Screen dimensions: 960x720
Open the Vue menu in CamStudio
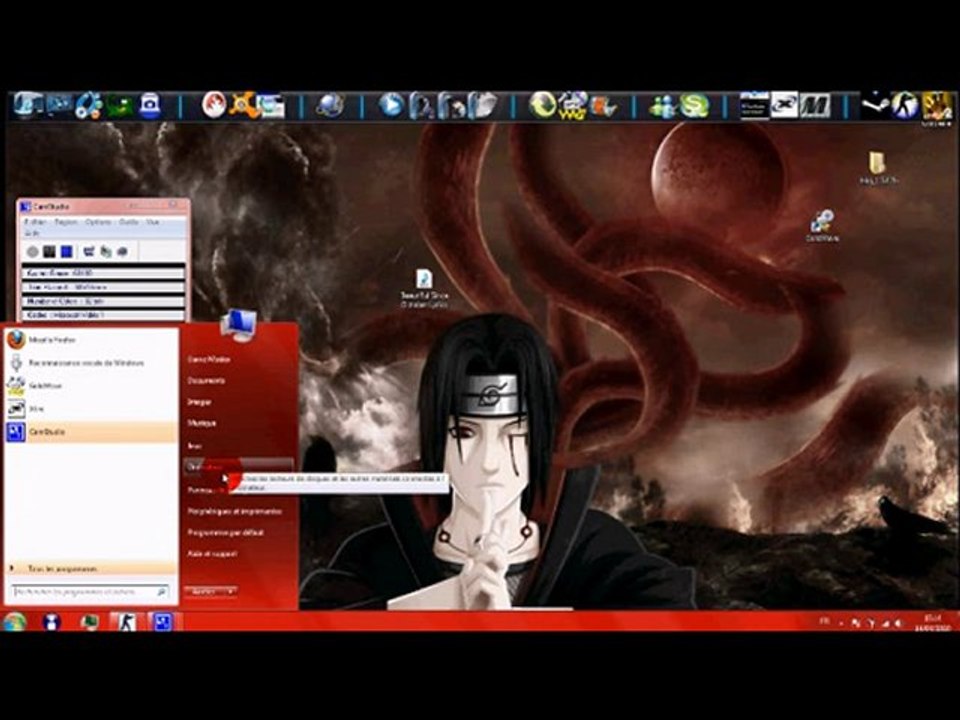pos(152,222)
